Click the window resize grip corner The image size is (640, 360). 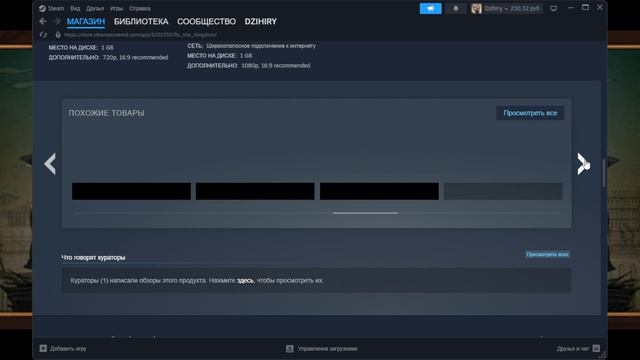(602, 355)
